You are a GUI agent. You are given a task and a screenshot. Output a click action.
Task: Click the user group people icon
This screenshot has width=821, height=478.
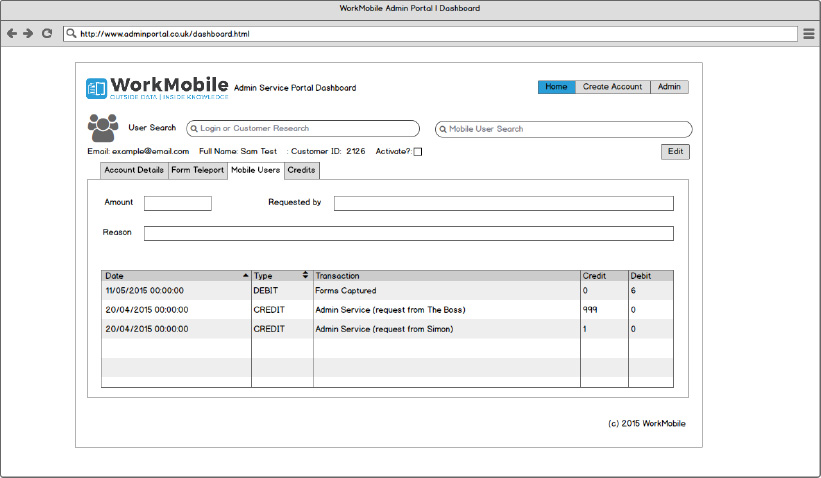point(103,128)
